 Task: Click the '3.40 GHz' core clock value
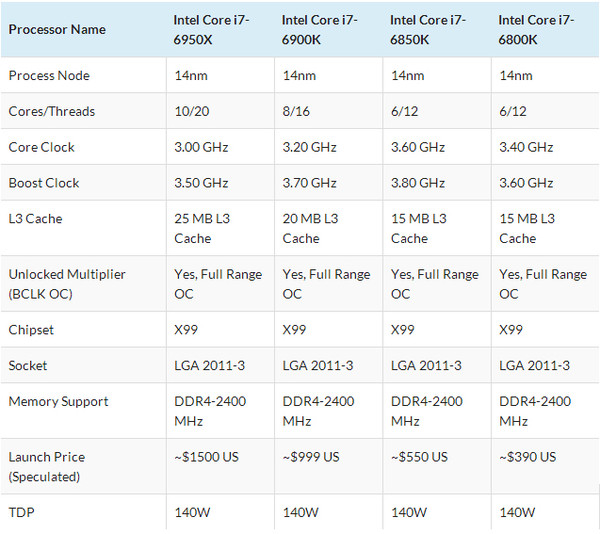tap(526, 147)
